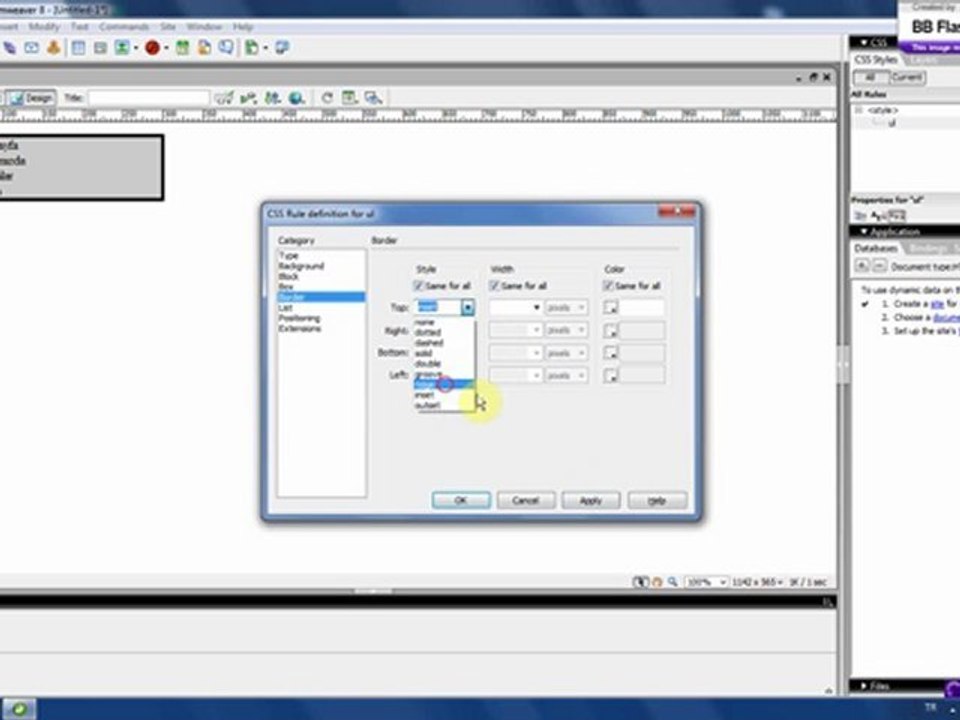Viewport: 960px width, 720px height.
Task: Open the Flash media dropdown arrow
Action: tap(166, 48)
